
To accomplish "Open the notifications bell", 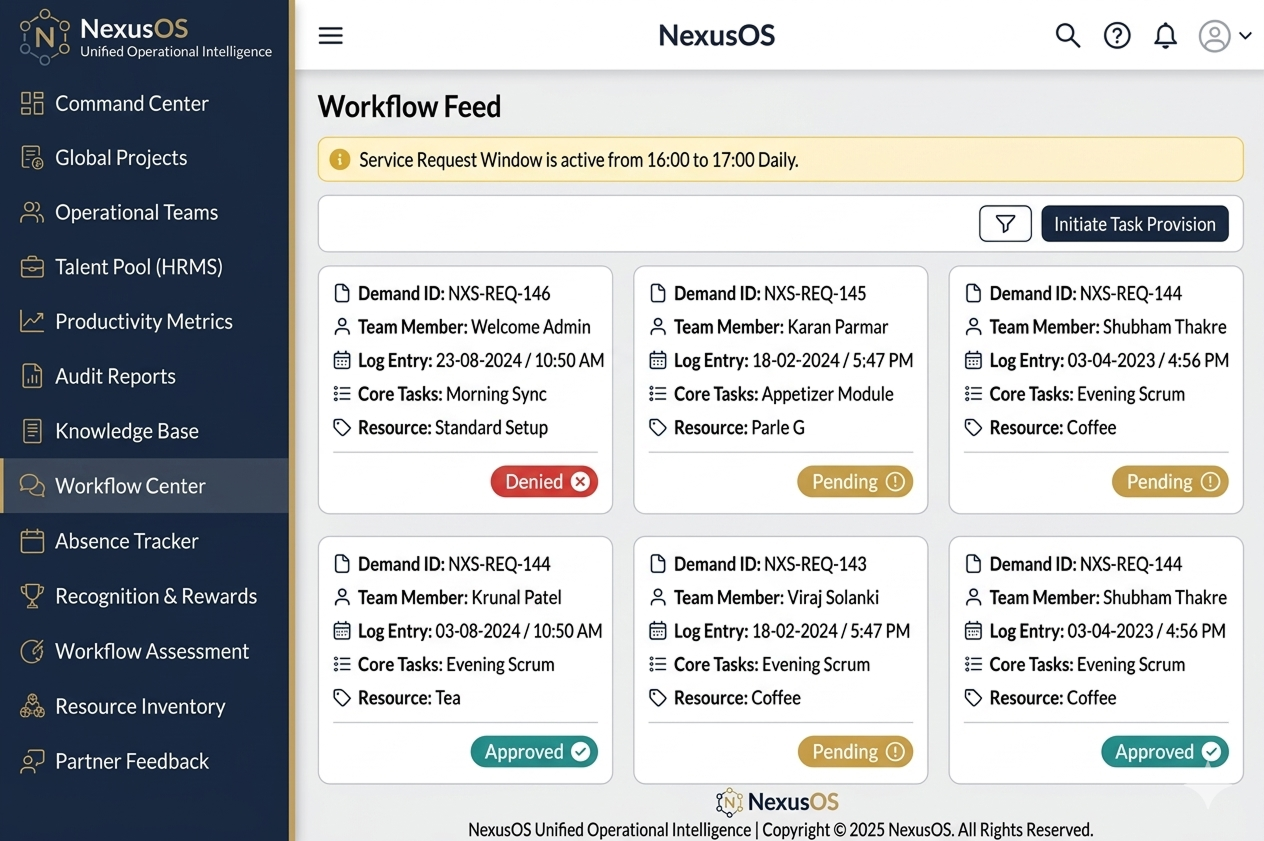I will click(1165, 36).
